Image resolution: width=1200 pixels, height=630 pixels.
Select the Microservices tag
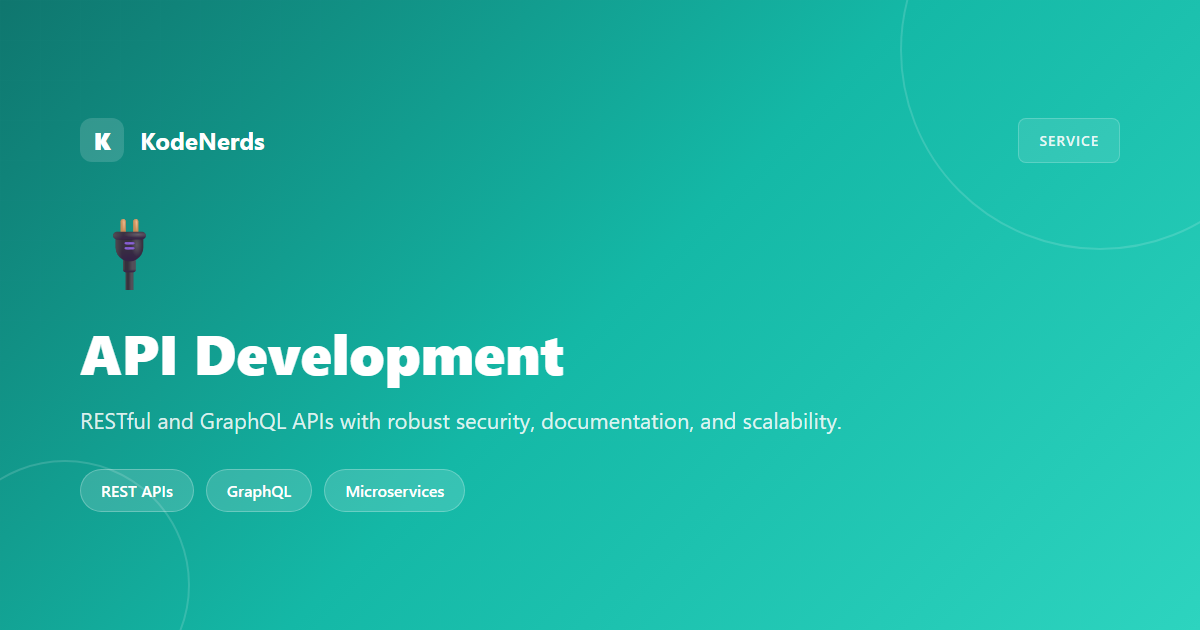(395, 491)
